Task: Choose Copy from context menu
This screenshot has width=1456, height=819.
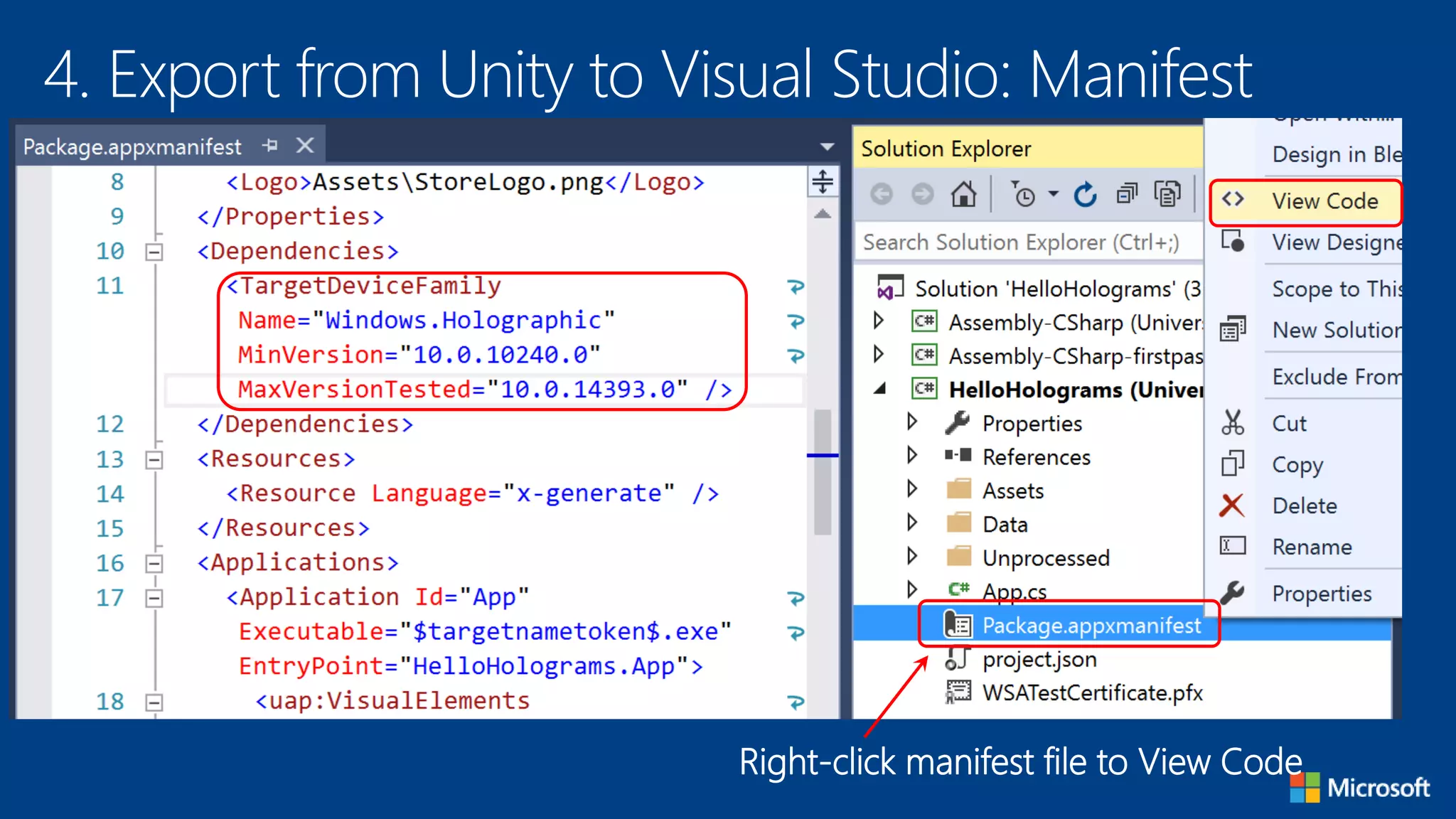Action: click(x=1305, y=465)
